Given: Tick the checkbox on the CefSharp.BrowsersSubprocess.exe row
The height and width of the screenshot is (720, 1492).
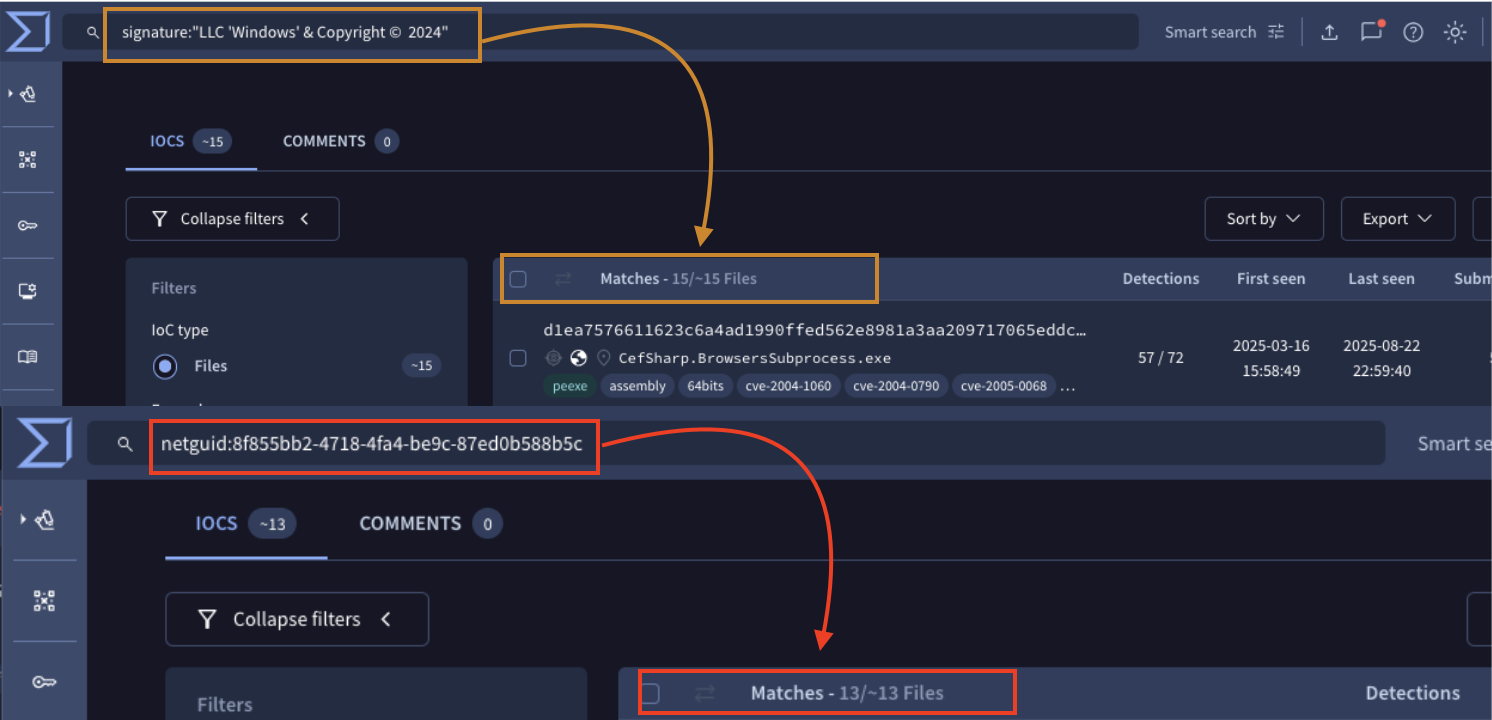Looking at the screenshot, I should tap(518, 358).
